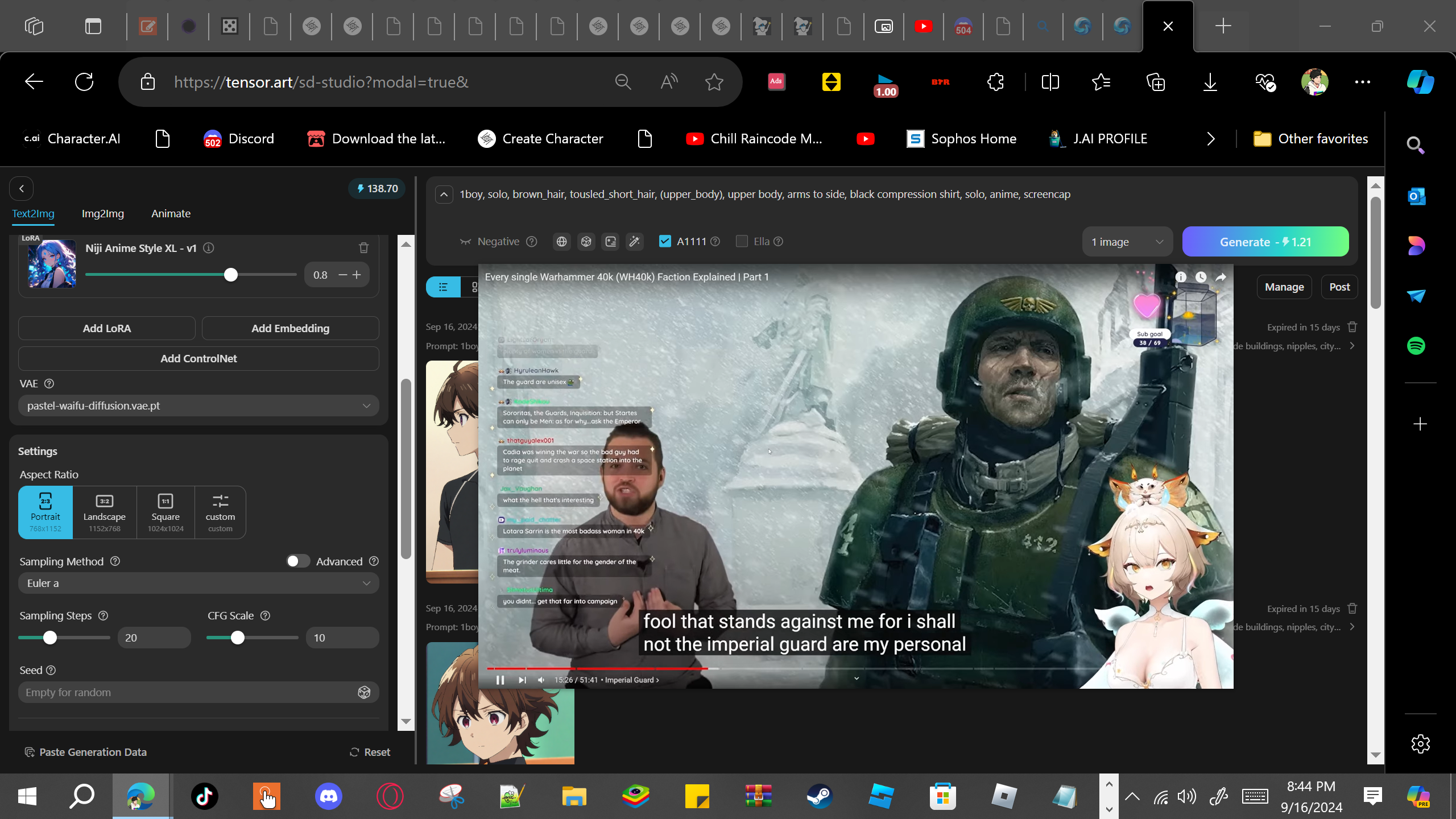
Task: Add this page to favorites star
Action: coord(714,82)
